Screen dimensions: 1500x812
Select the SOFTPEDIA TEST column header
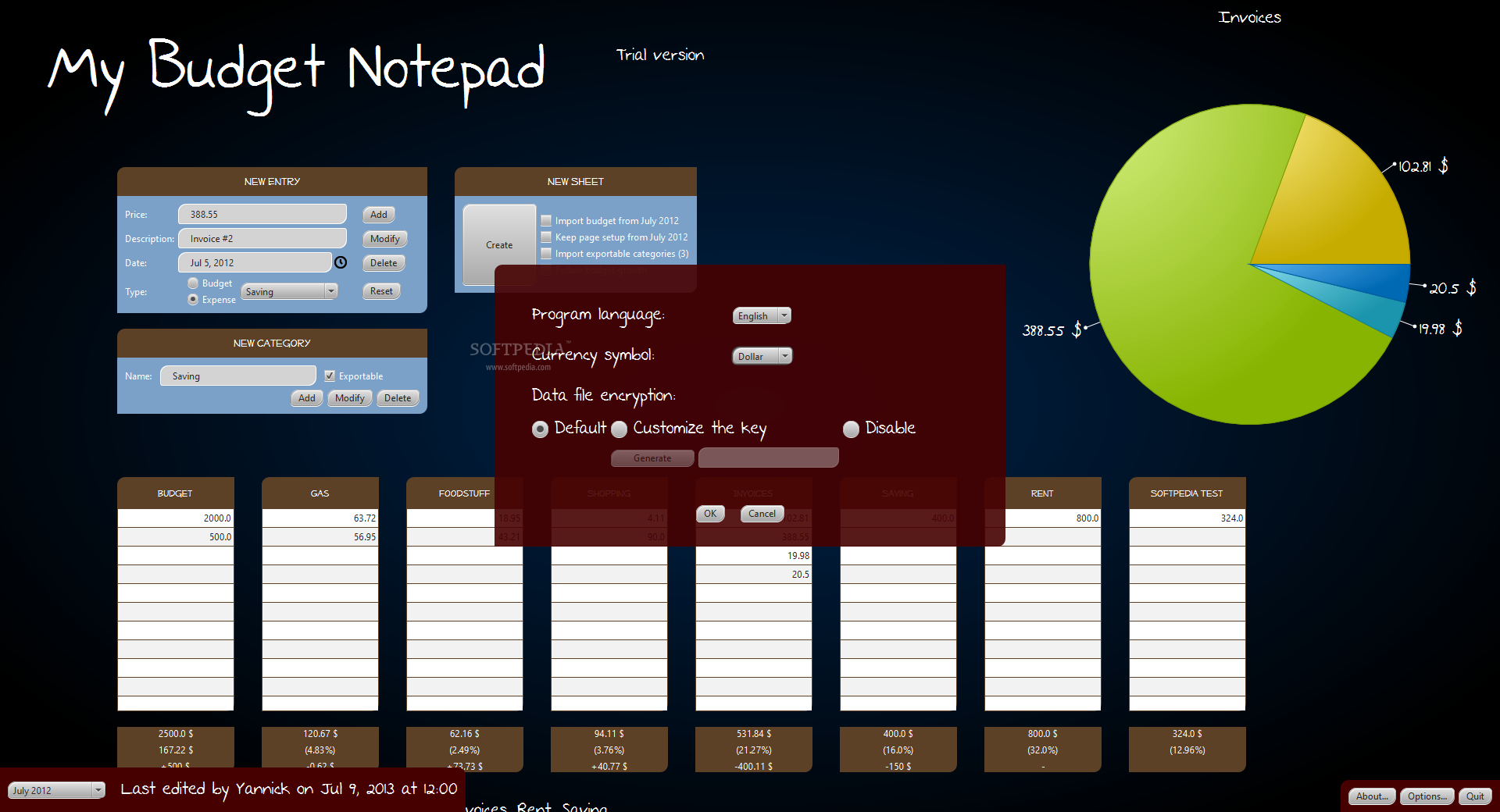tap(1187, 493)
